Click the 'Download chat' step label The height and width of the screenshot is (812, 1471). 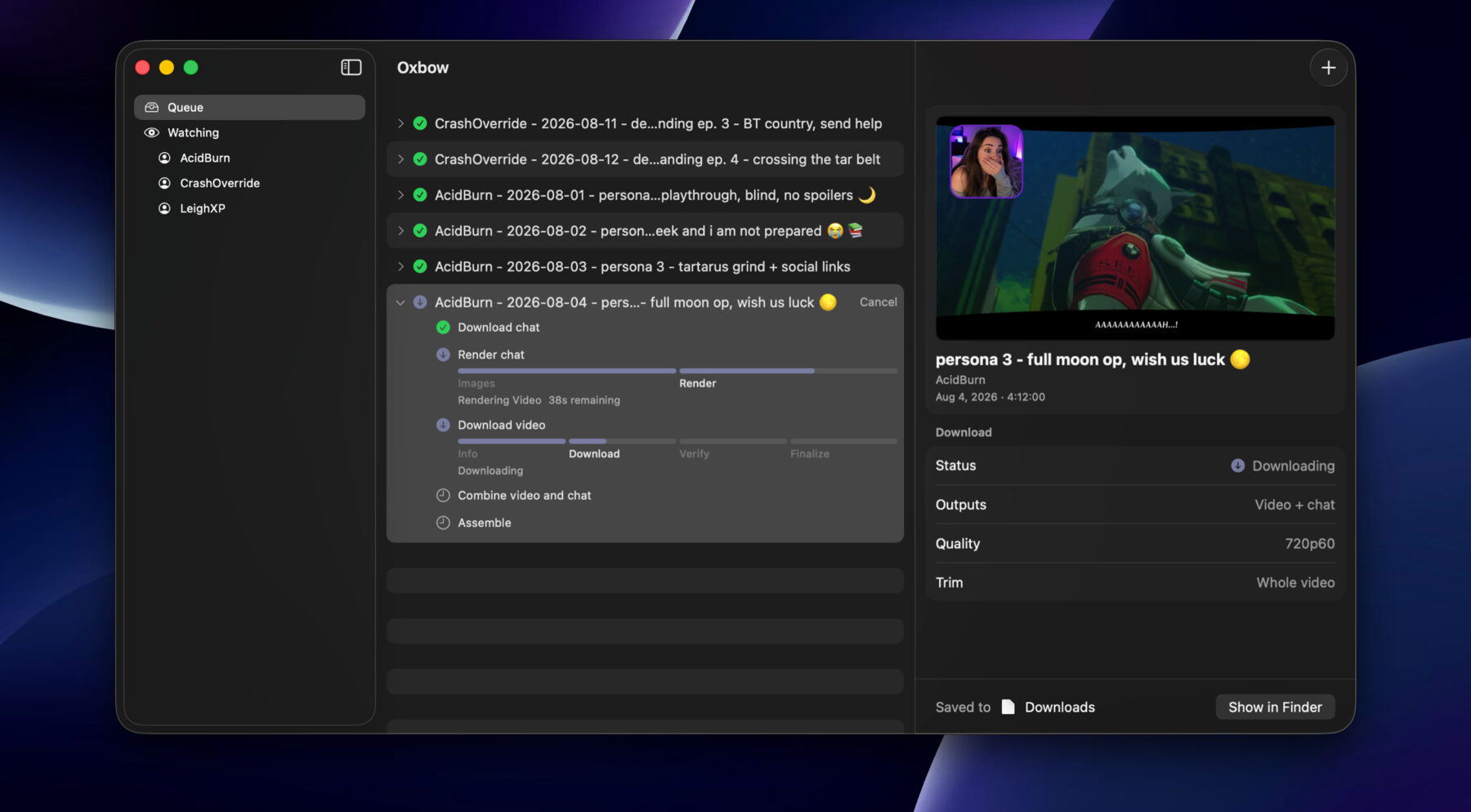click(x=499, y=328)
